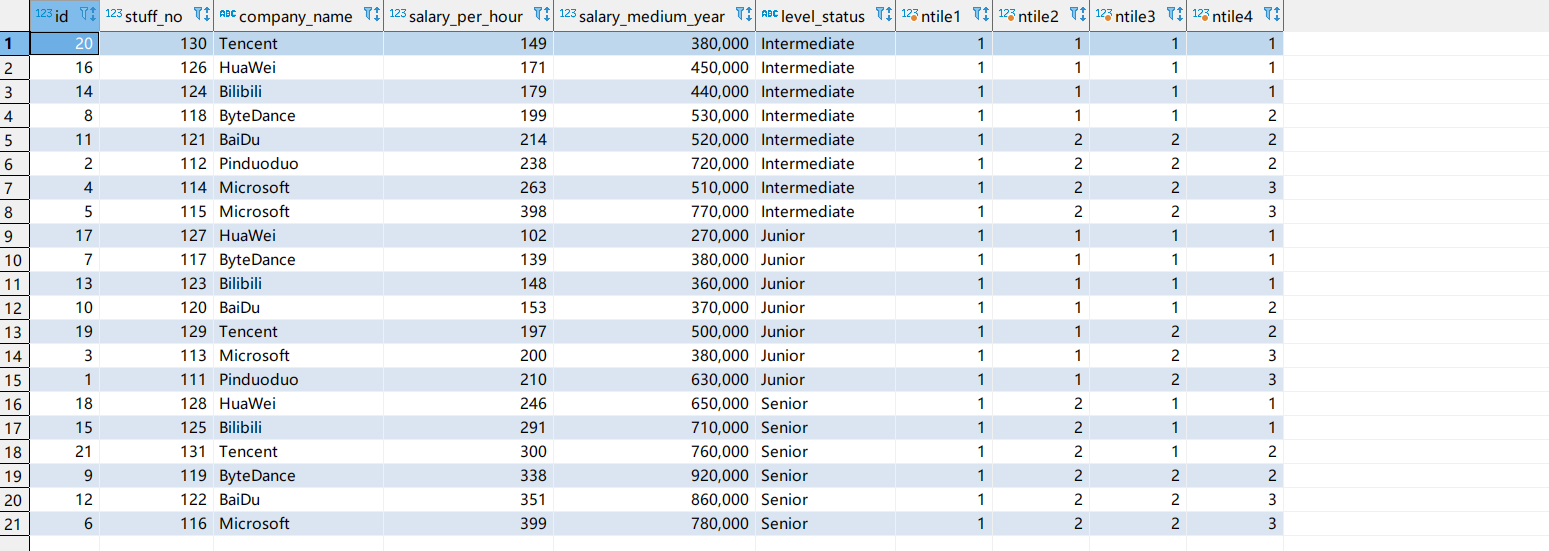The image size is (1549, 551).
Task: Click sort arrows for ntile4 column
Action: click(1277, 15)
